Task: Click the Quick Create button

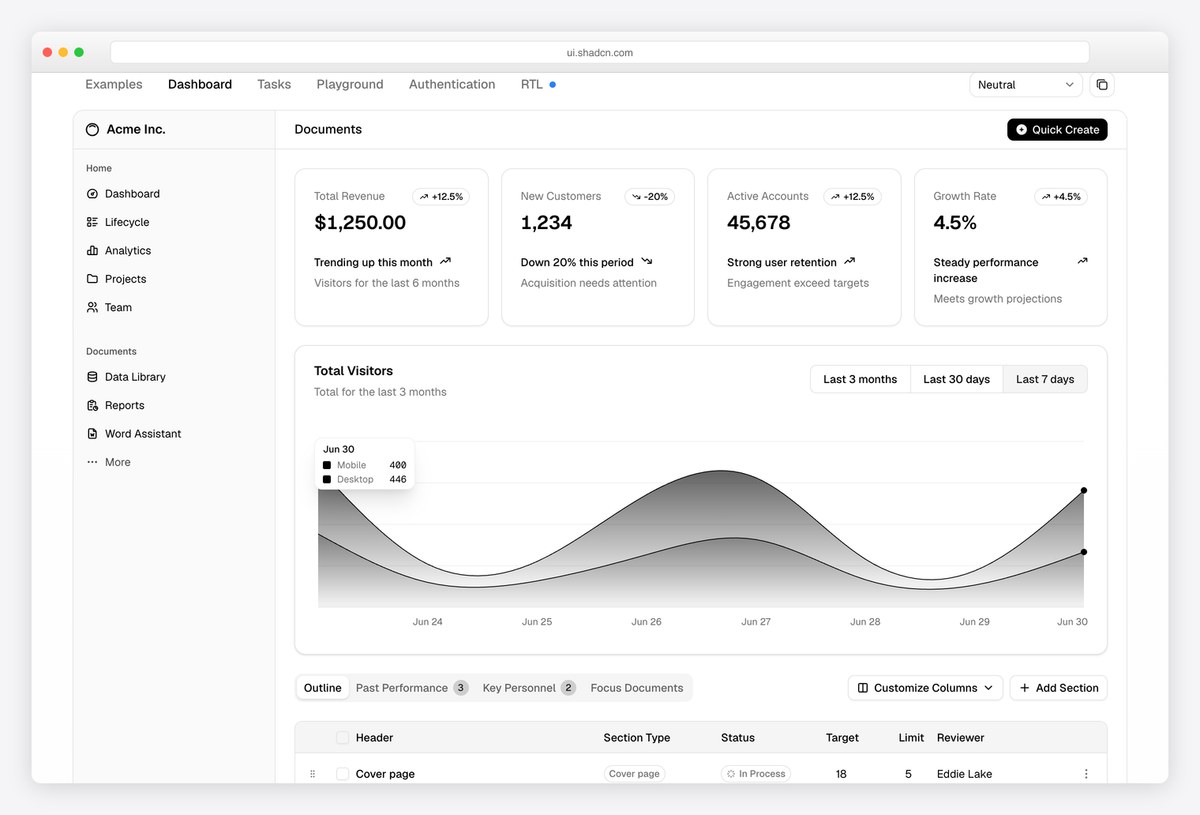Action: [1057, 130]
